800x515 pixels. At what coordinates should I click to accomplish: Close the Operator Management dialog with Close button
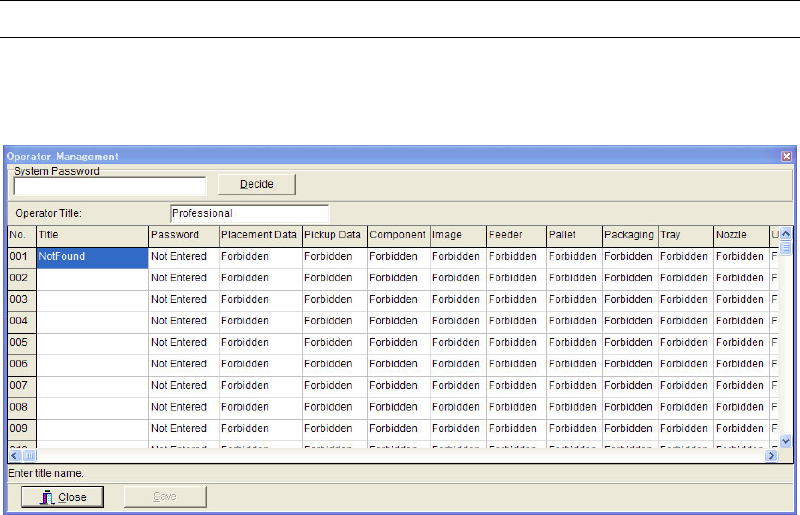[62, 497]
